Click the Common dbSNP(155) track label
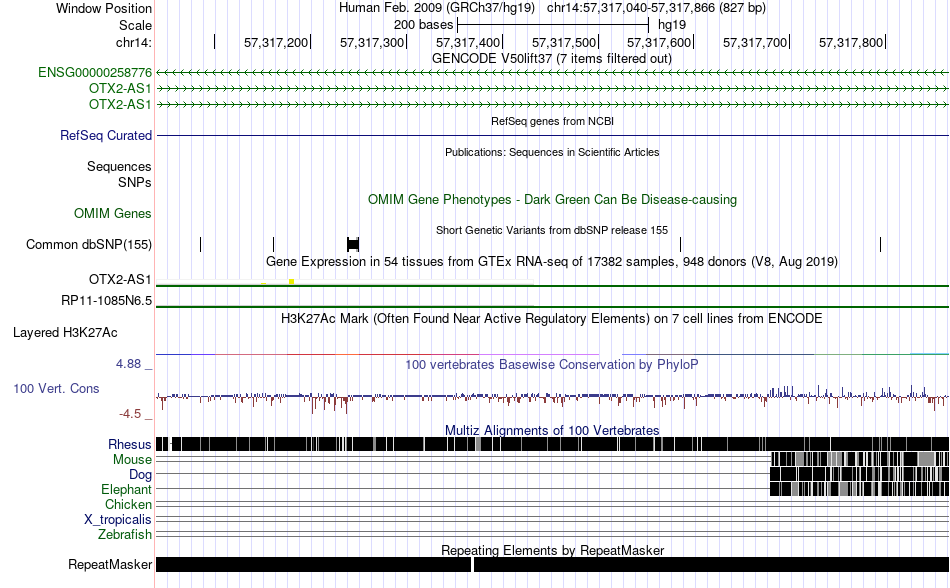This screenshot has height=588, width=950. 89,245
